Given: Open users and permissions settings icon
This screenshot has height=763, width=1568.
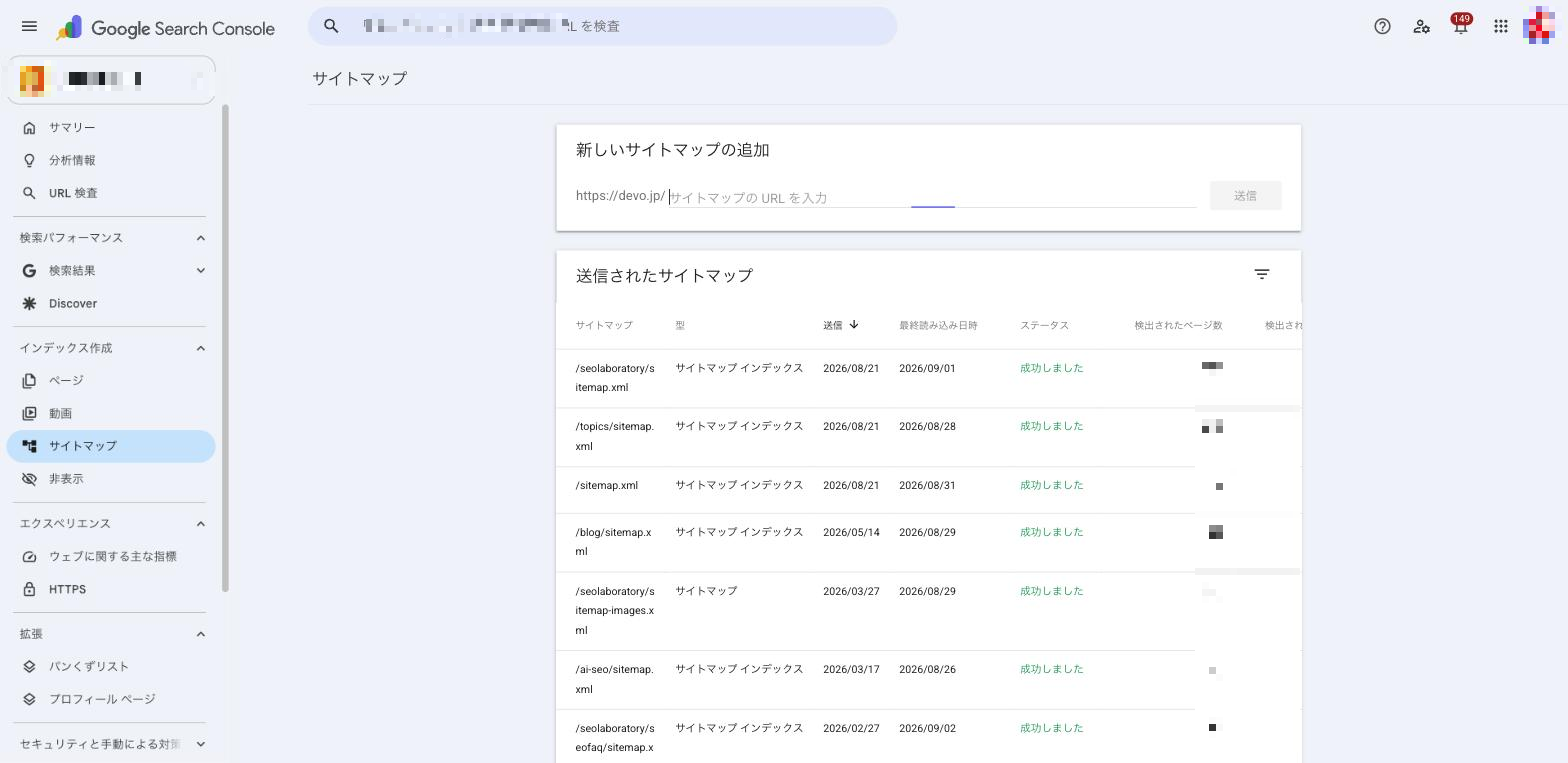Looking at the screenshot, I should [x=1421, y=27].
